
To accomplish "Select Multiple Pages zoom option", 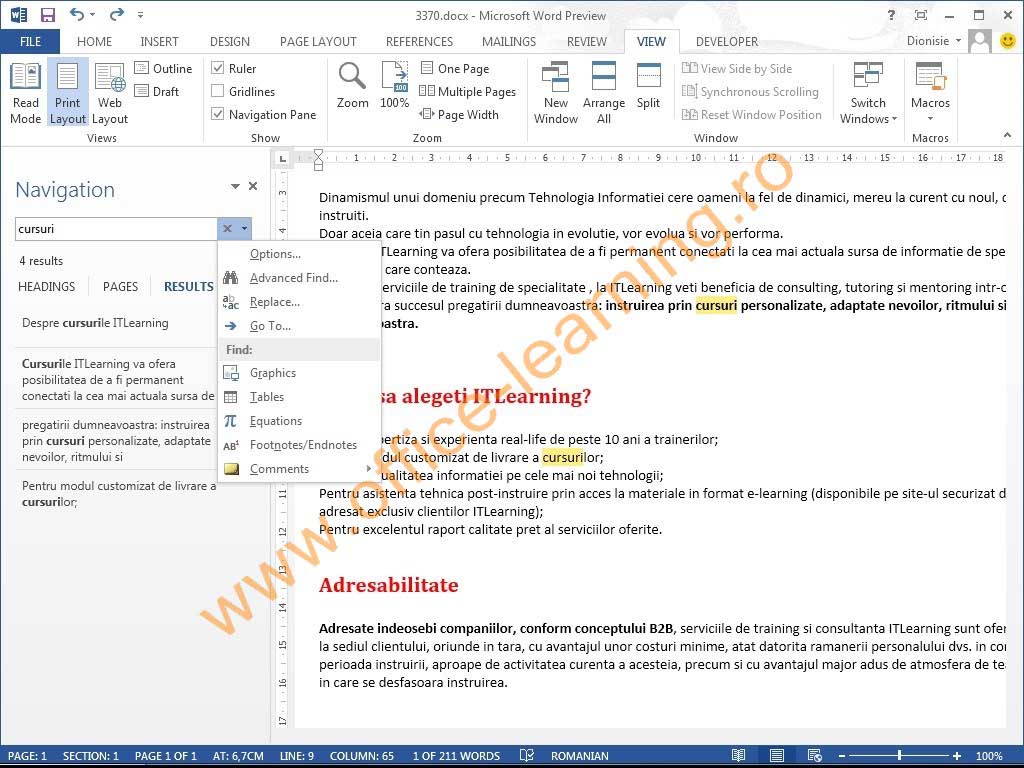I will tap(468, 91).
